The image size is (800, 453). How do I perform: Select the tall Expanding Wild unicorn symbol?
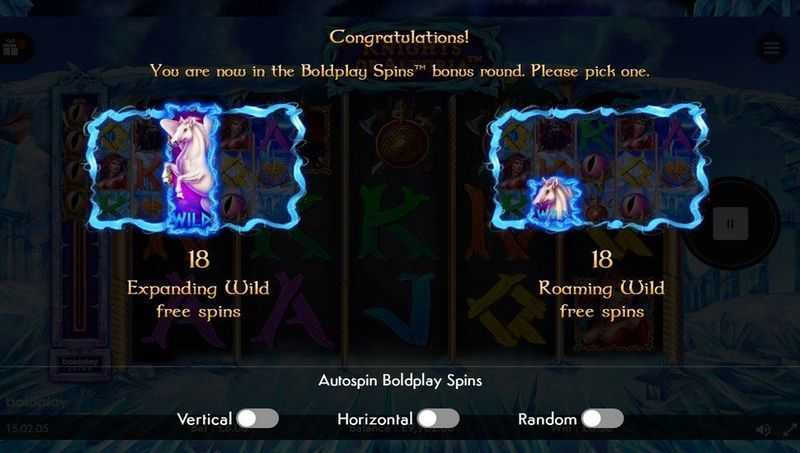point(191,169)
